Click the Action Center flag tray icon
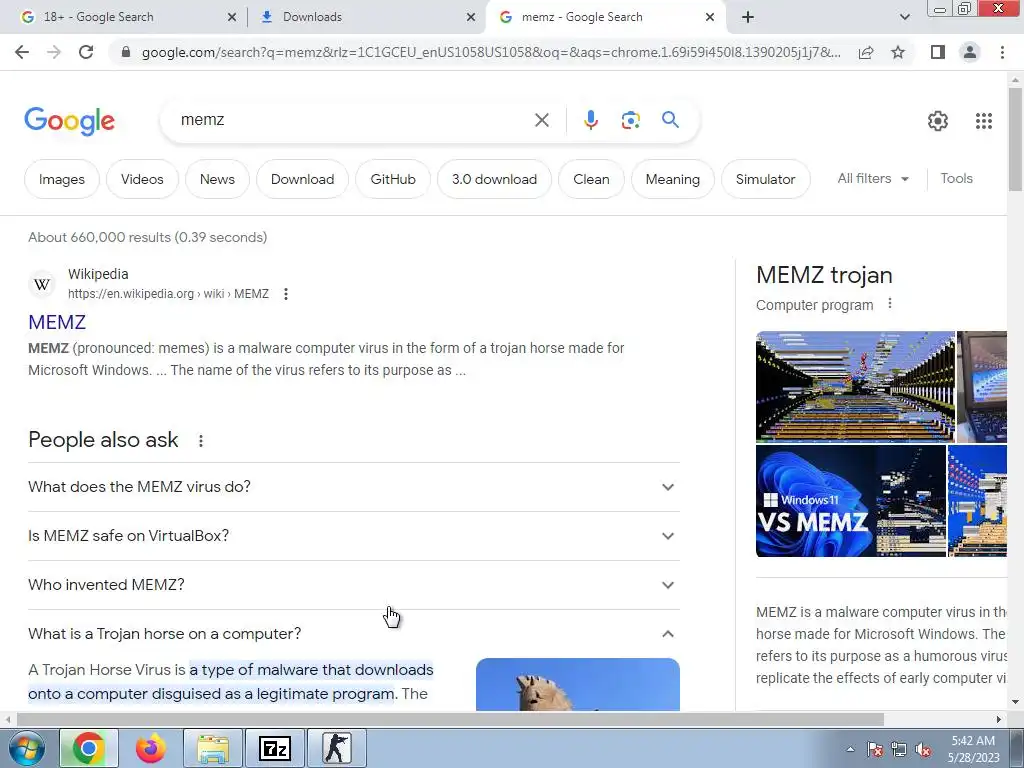 coord(874,749)
